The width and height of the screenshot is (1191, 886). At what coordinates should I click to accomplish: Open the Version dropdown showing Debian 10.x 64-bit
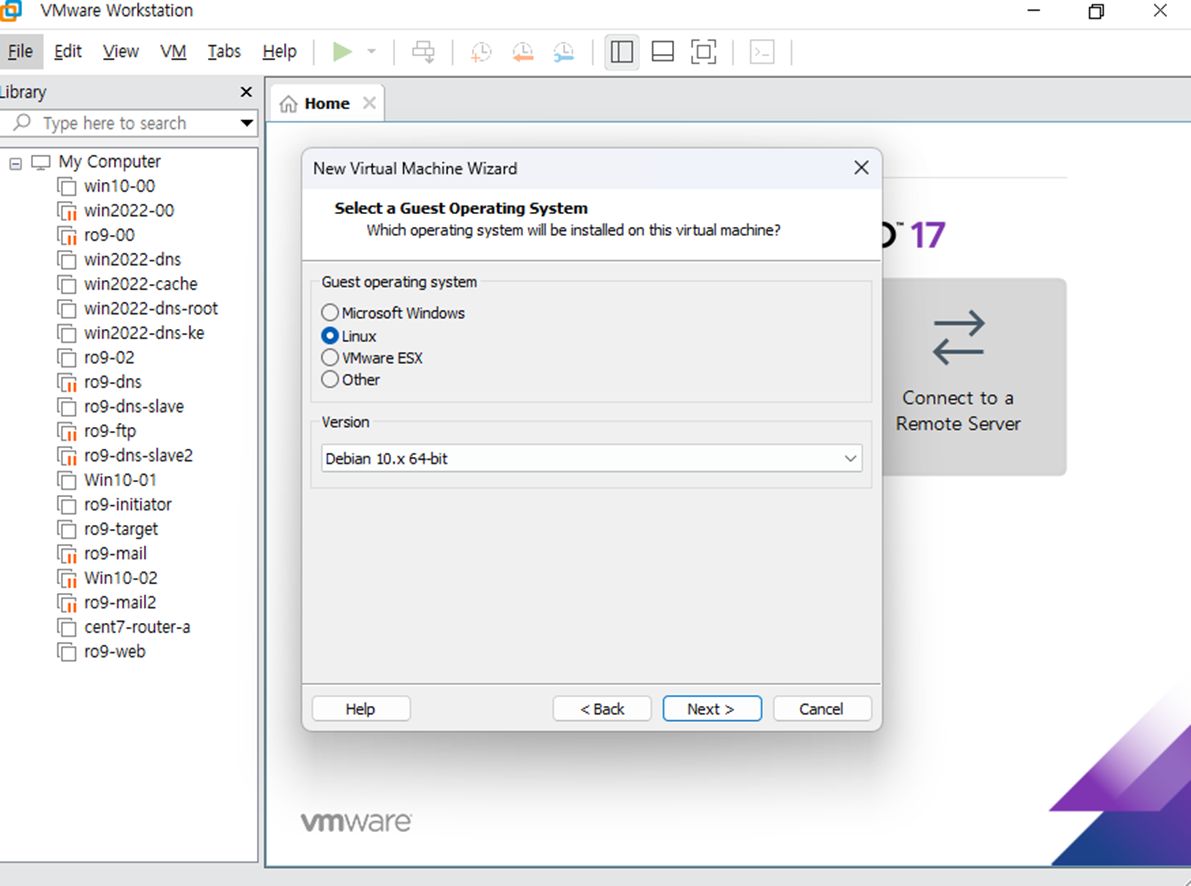click(x=592, y=458)
